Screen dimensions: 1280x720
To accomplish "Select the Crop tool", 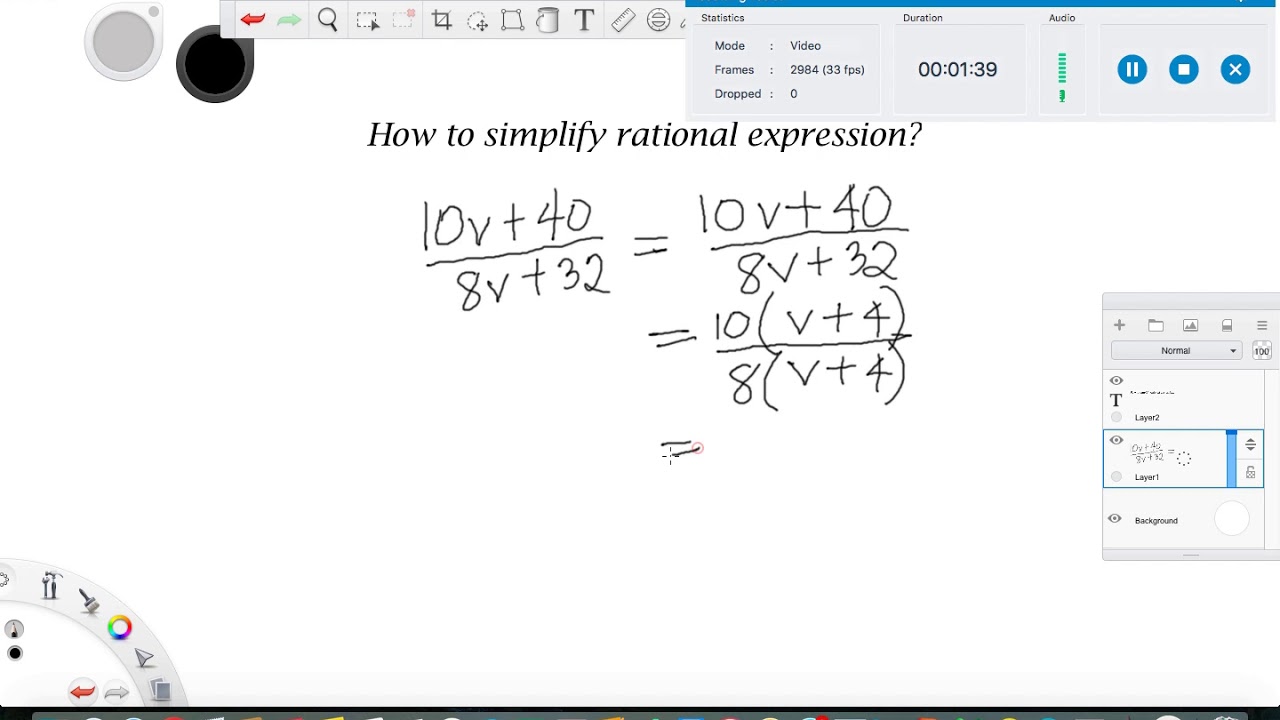I will point(442,20).
